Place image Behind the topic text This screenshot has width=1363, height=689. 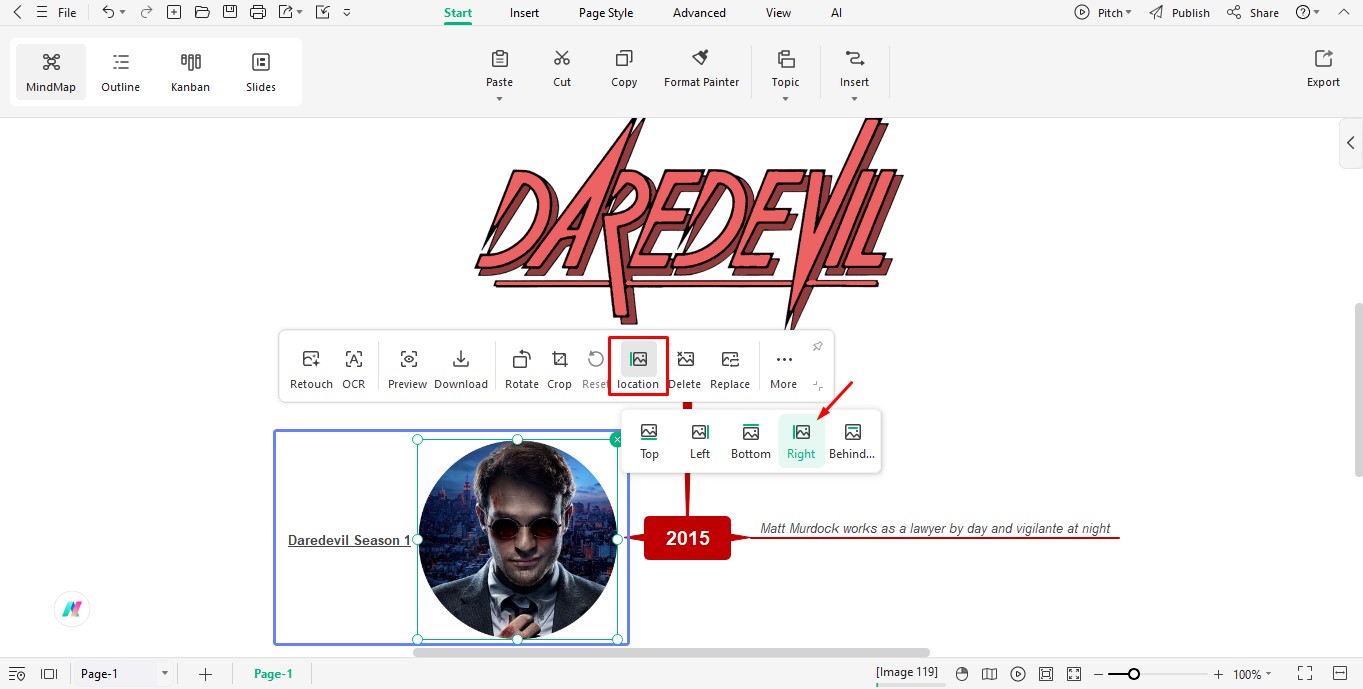pyautogui.click(x=852, y=440)
